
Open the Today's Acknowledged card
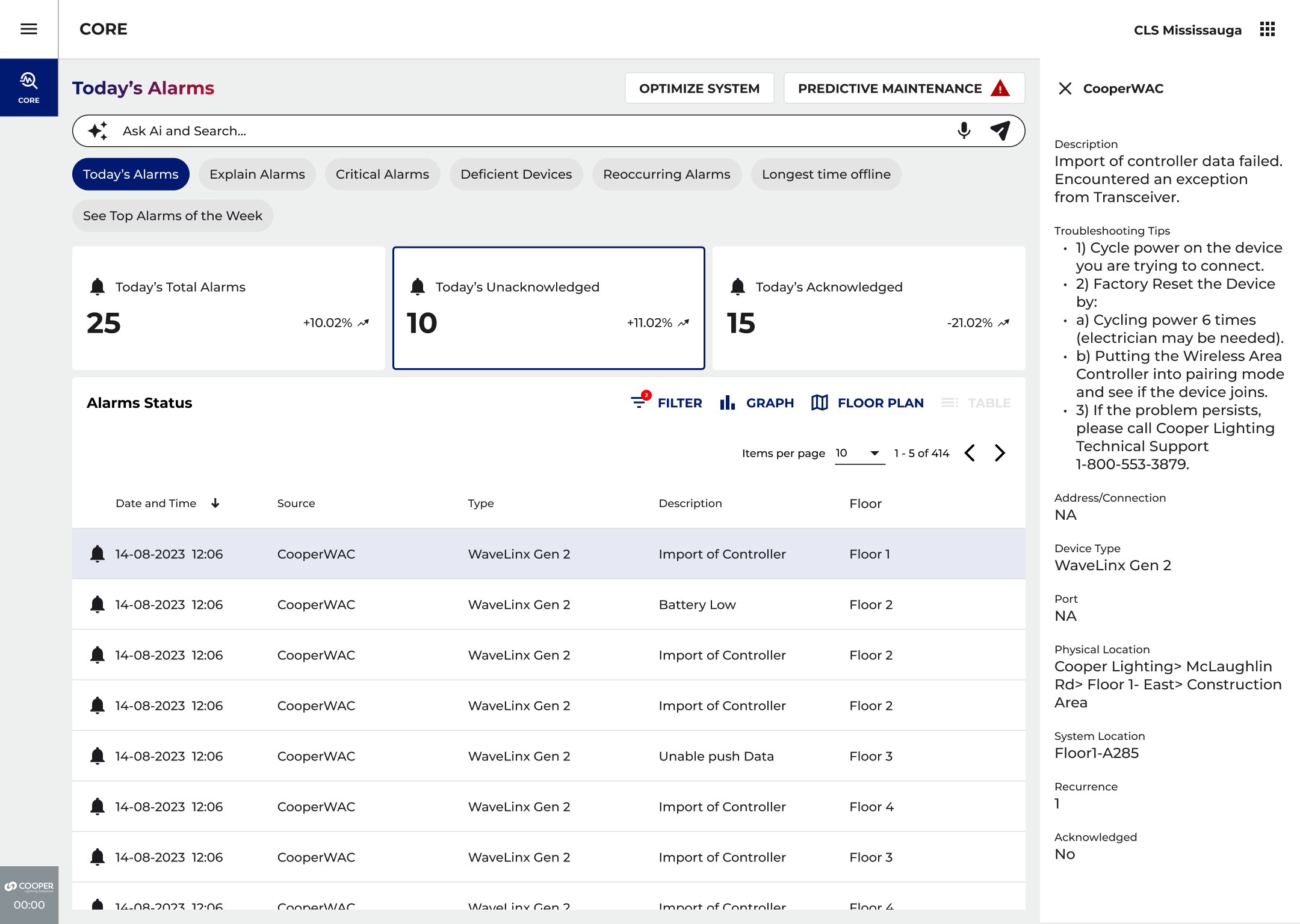click(x=869, y=308)
